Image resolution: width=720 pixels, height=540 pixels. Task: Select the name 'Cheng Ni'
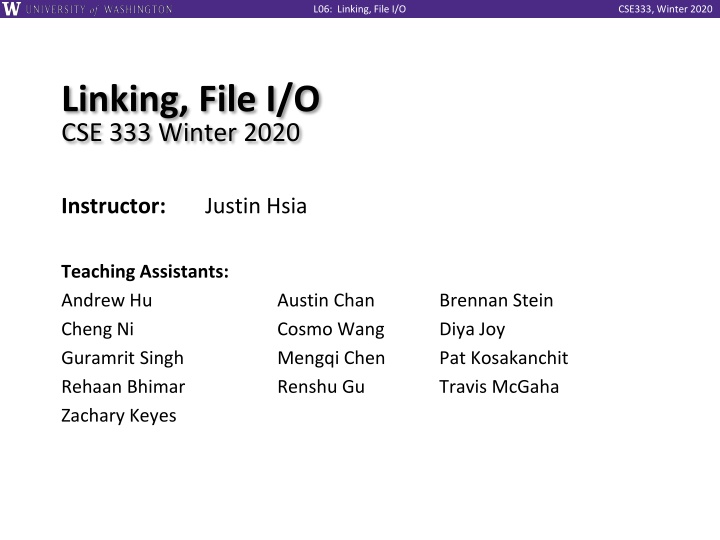97,330
